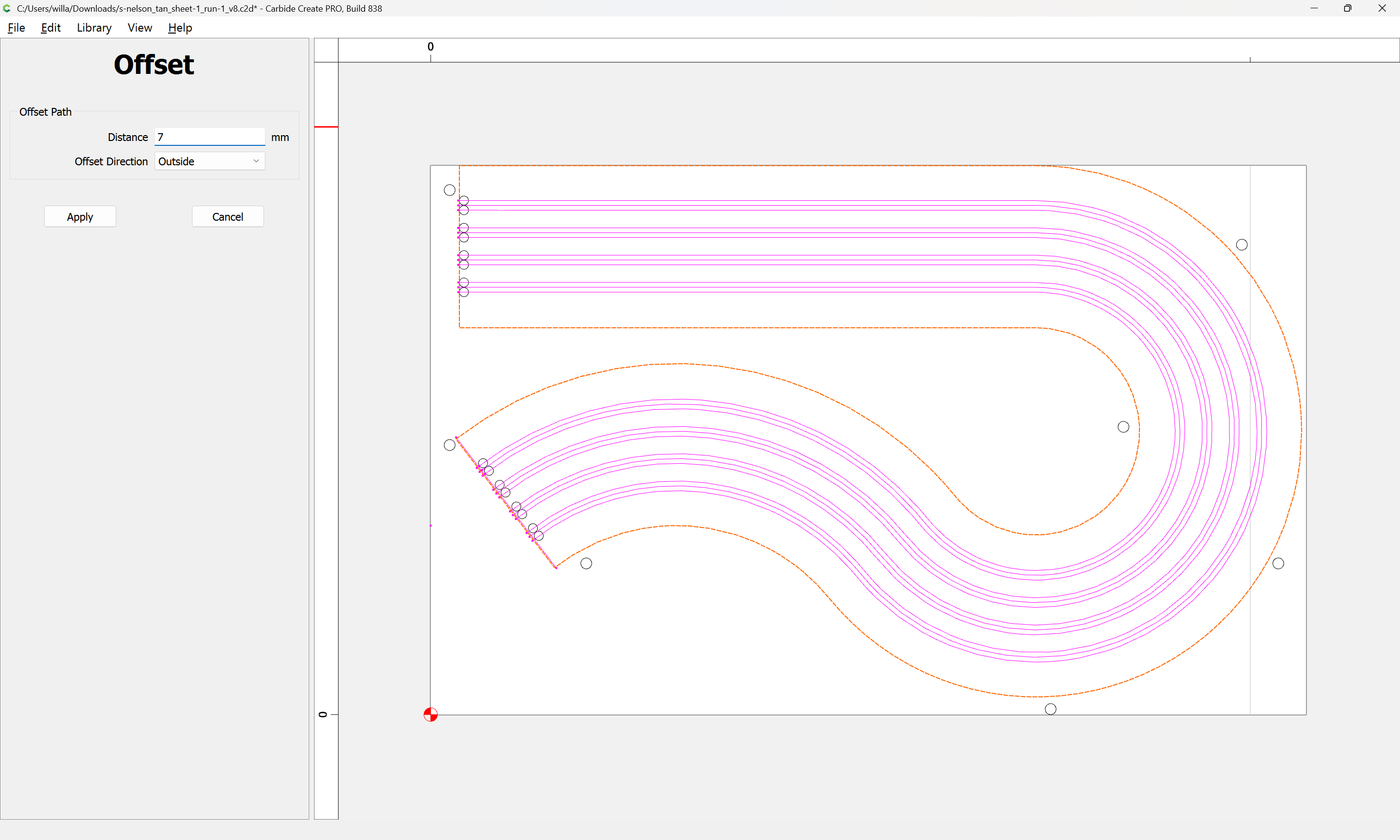Open the Library menu
Viewport: 1400px width, 840px height.
pyautogui.click(x=94, y=28)
